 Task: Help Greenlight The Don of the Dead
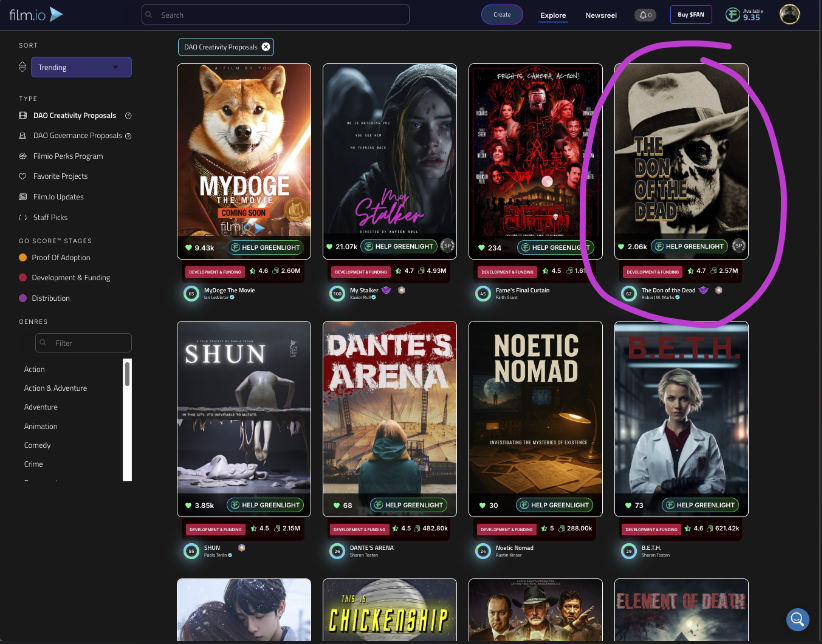pyautogui.click(x=689, y=246)
